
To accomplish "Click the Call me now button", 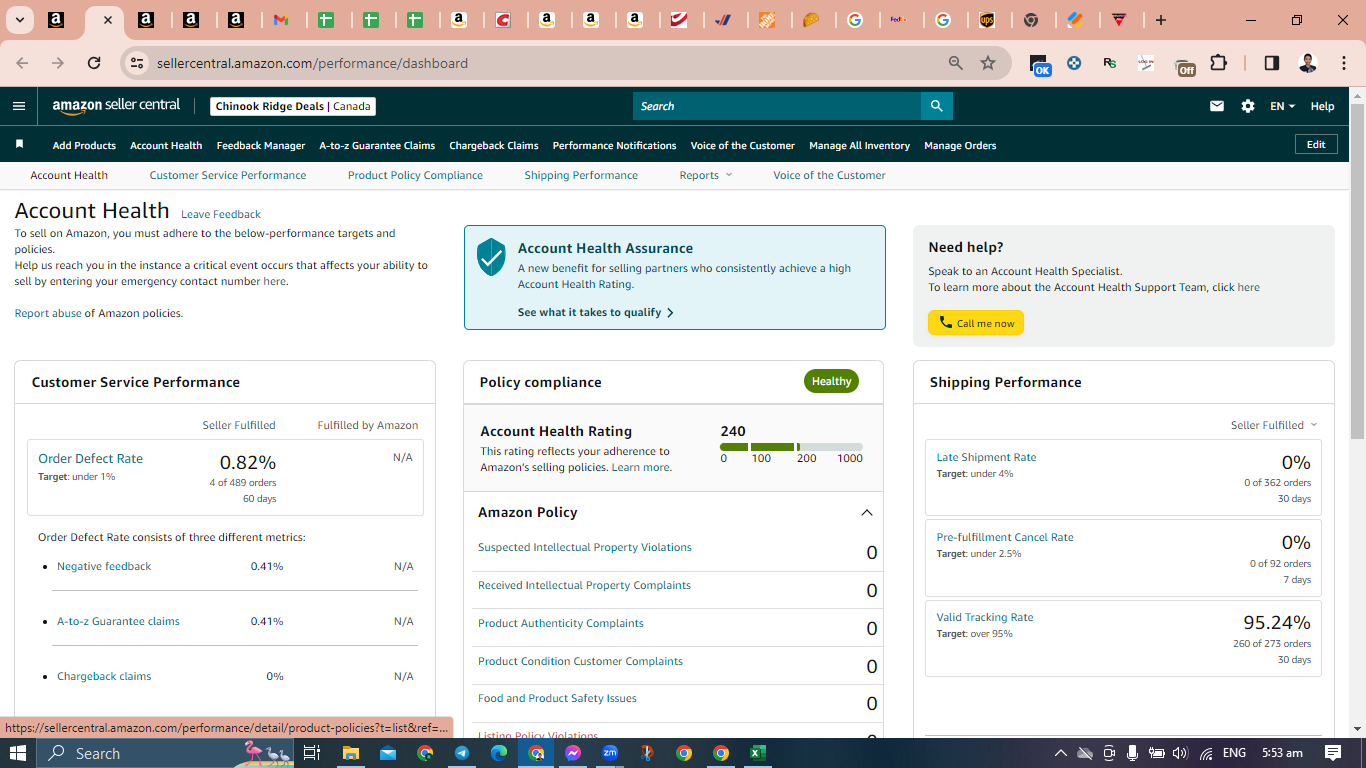I will click(976, 323).
